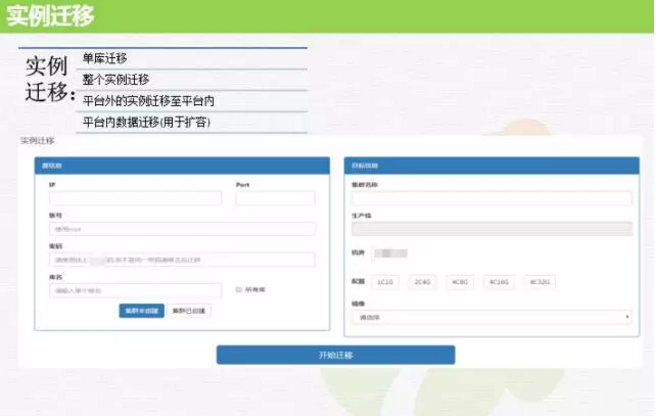Click the greyed-out 生产线 field

point(492,229)
